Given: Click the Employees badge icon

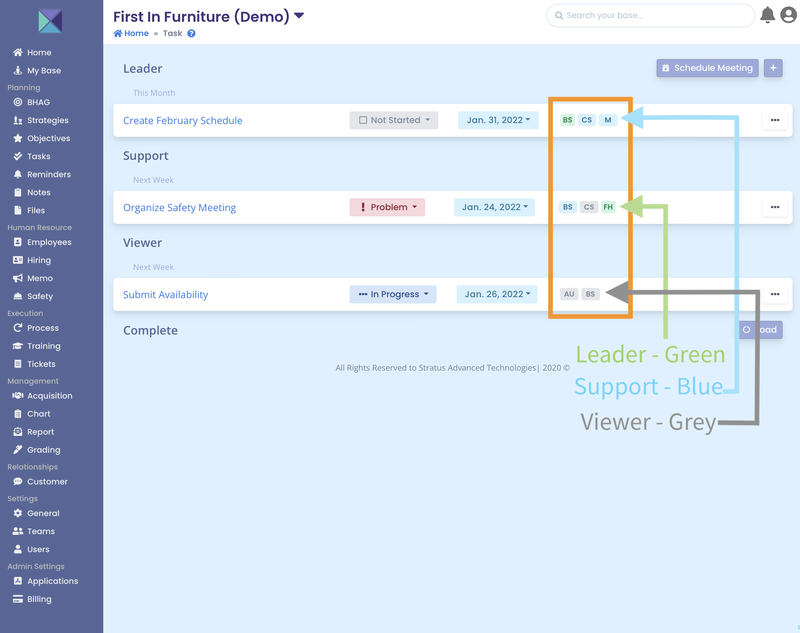Looking at the screenshot, I should tap(18, 242).
